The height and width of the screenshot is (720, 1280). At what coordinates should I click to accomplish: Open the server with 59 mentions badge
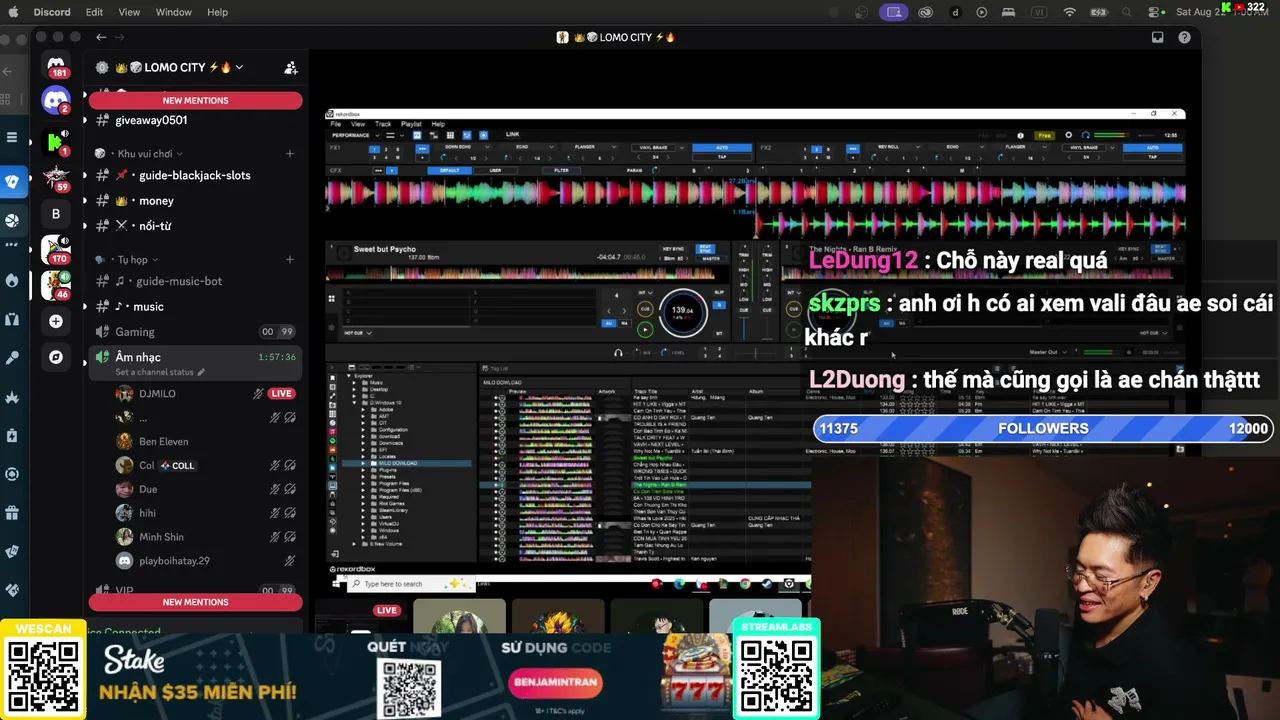tap(56, 177)
